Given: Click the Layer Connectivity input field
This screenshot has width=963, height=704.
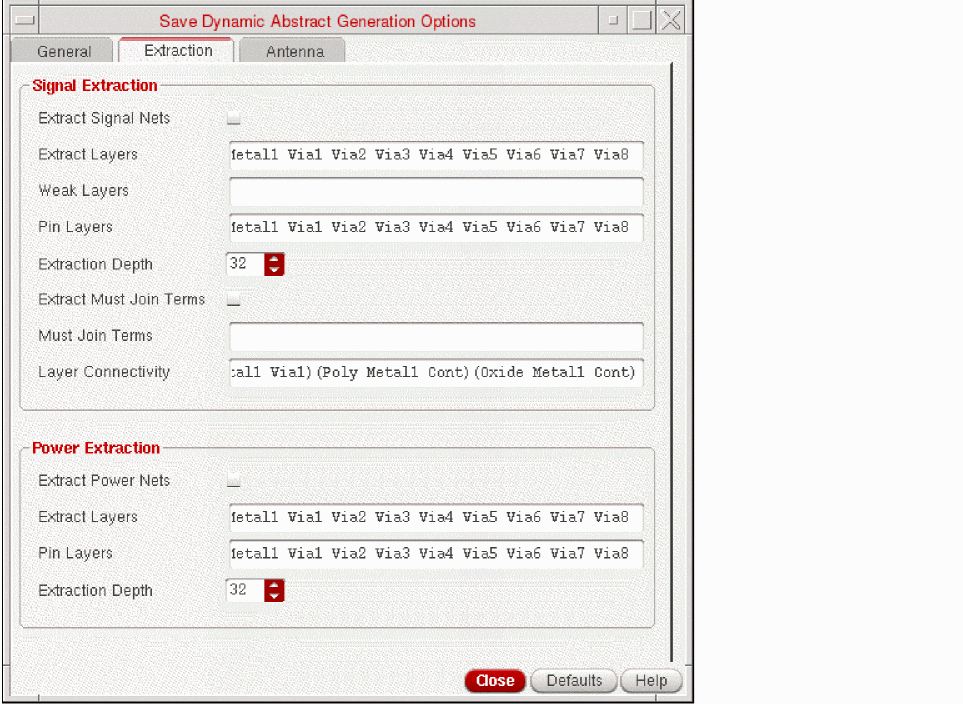Looking at the screenshot, I should (436, 372).
